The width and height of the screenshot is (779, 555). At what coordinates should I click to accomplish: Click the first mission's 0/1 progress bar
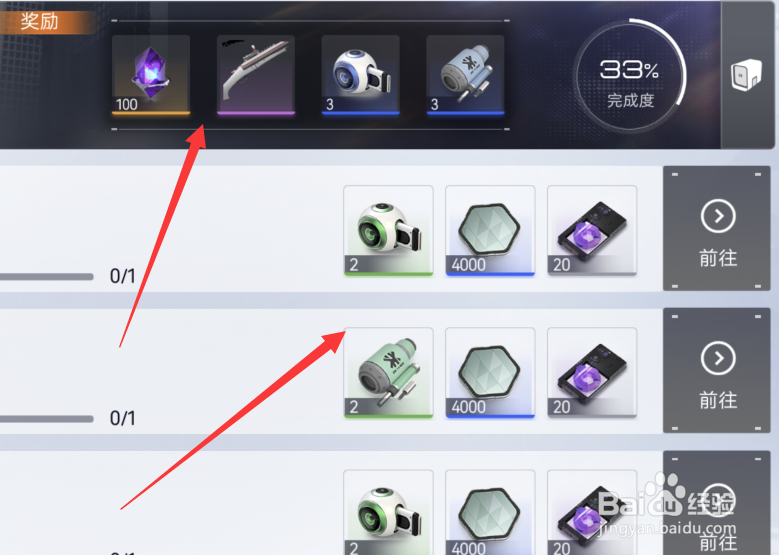click(47, 277)
